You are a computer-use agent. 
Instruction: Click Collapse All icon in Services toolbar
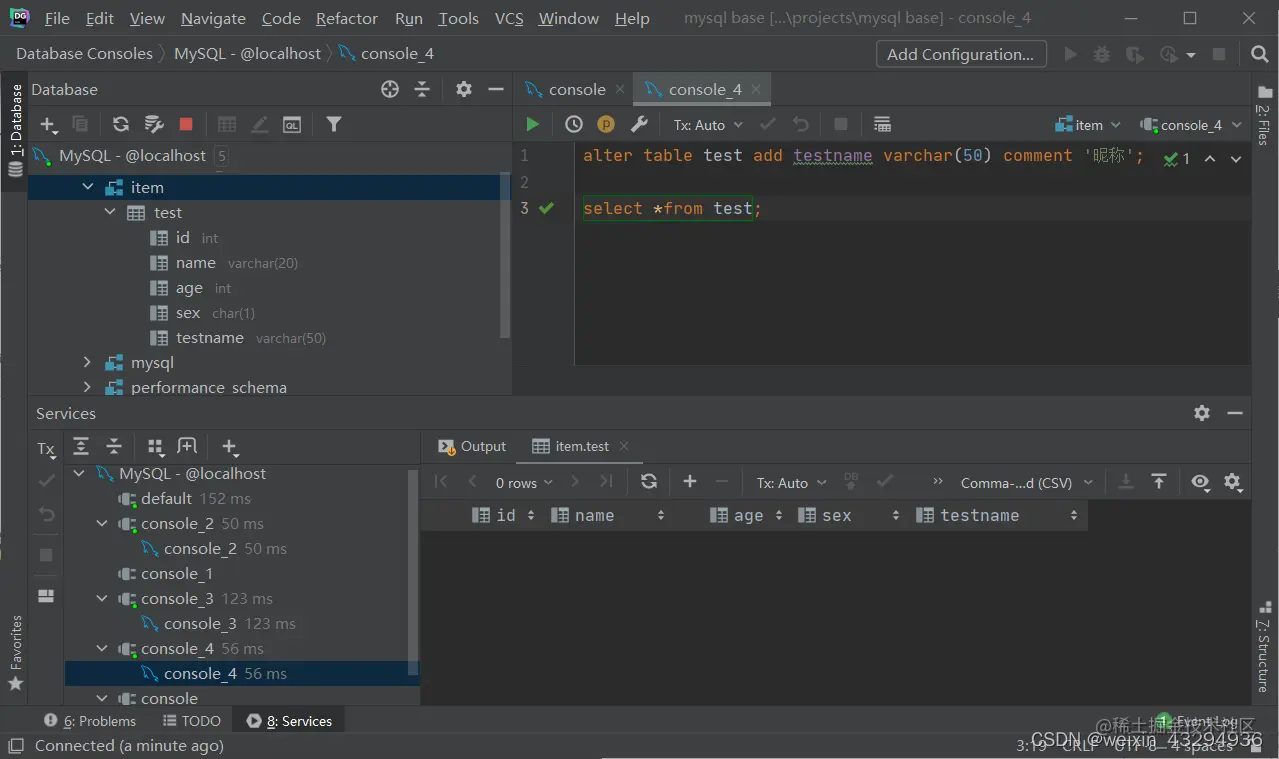pos(114,447)
